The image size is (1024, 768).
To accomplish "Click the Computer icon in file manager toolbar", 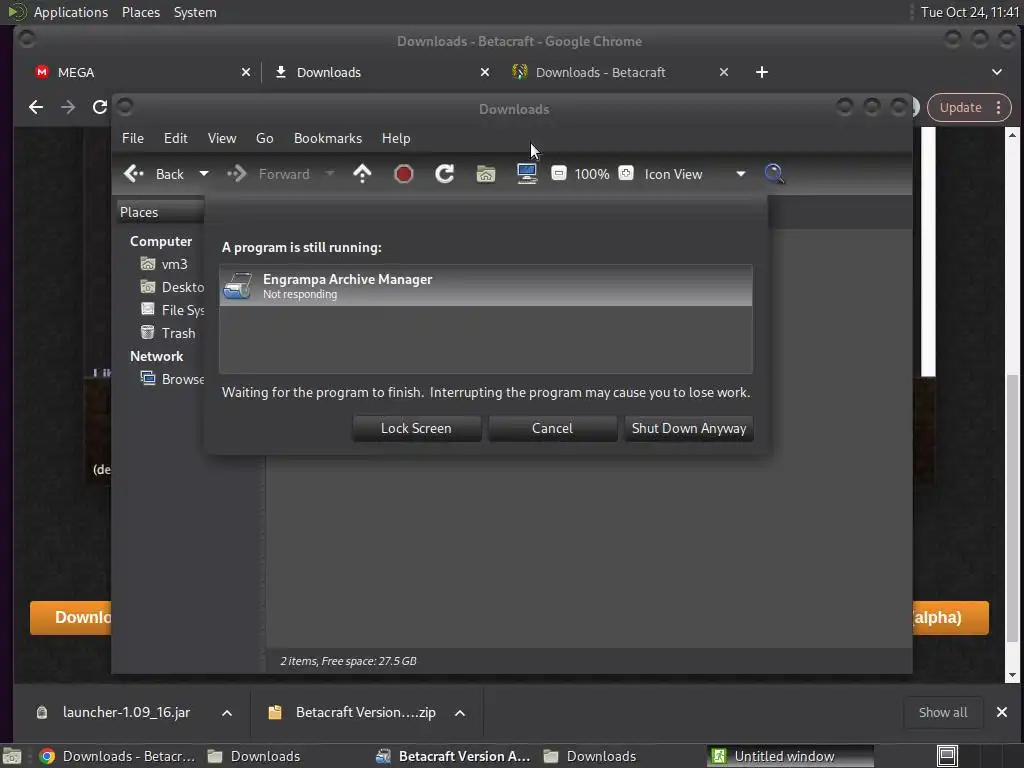I will click(526, 174).
